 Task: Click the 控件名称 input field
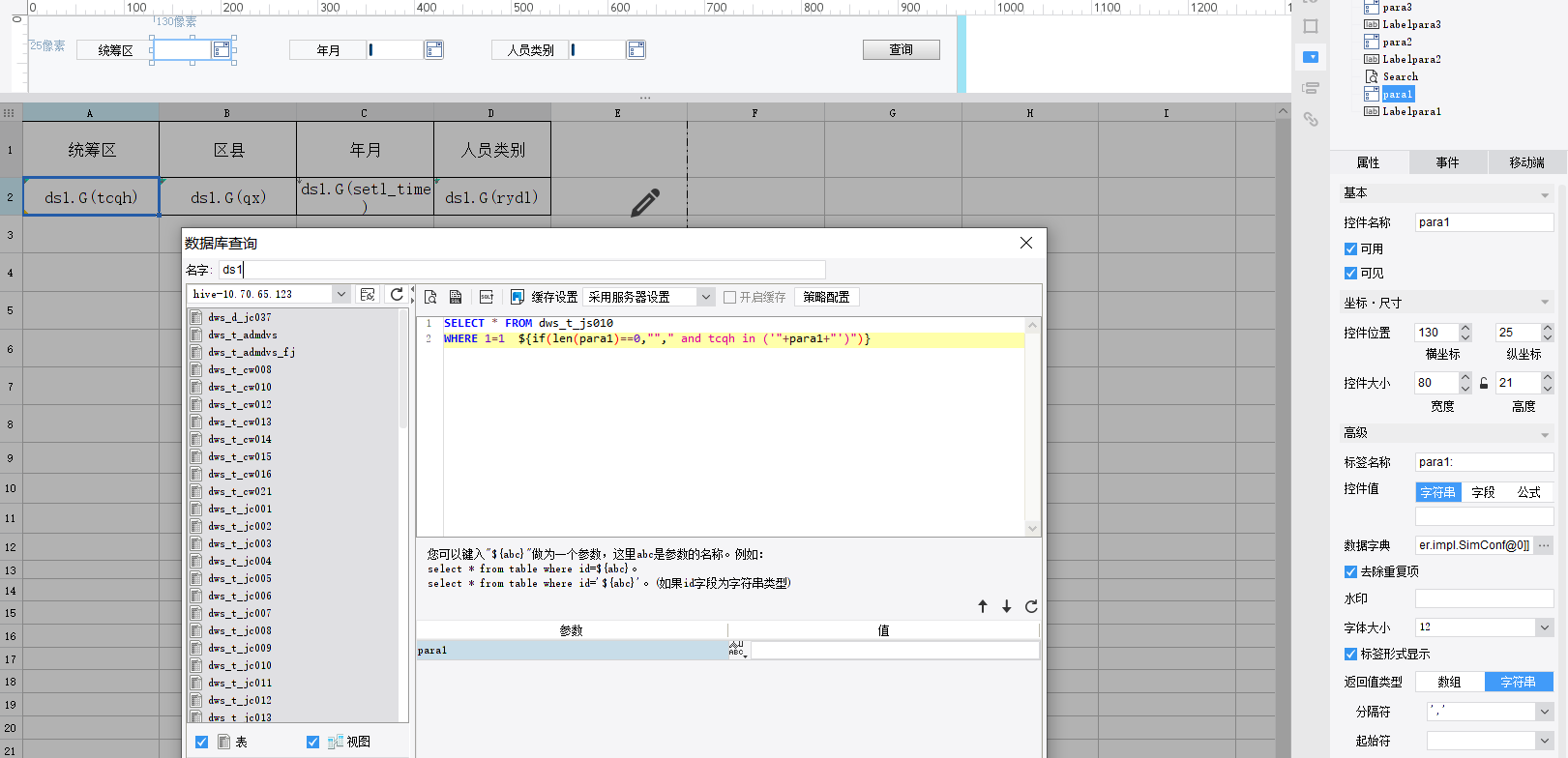coord(1484,222)
